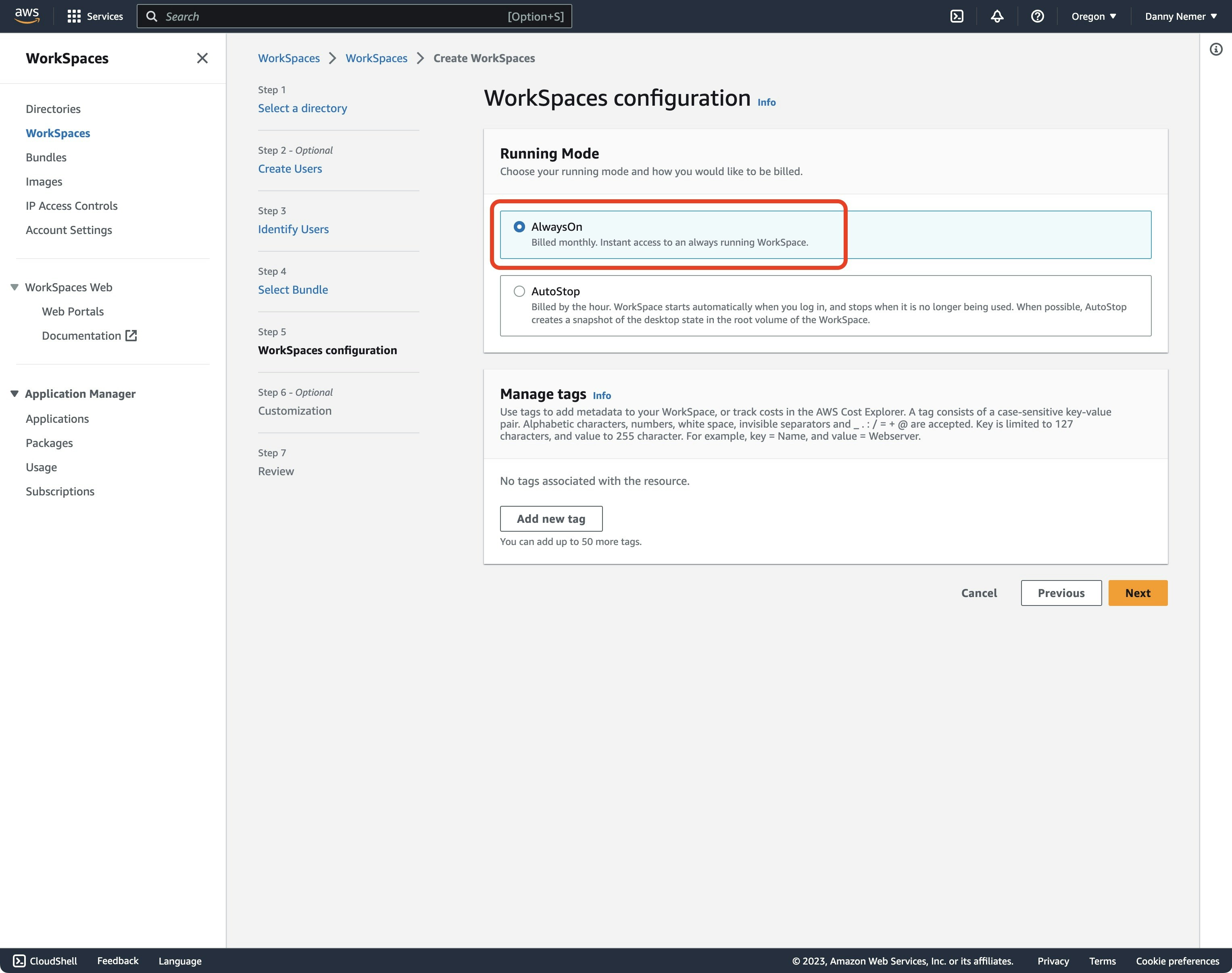Click first WorkSpaces breadcrumb link
Screen dimensions: 1232x973
289,58
